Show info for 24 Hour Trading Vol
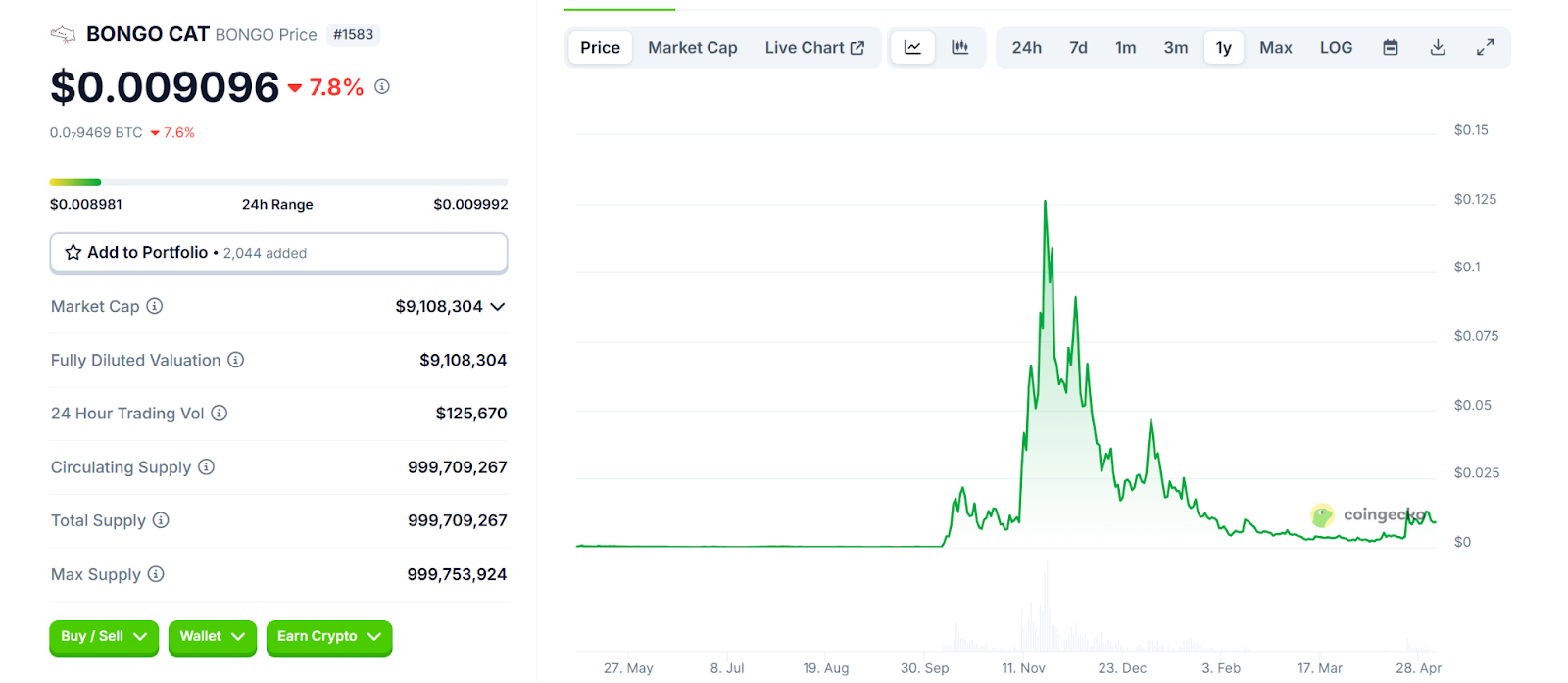This screenshot has width=1568, height=683. point(220,414)
